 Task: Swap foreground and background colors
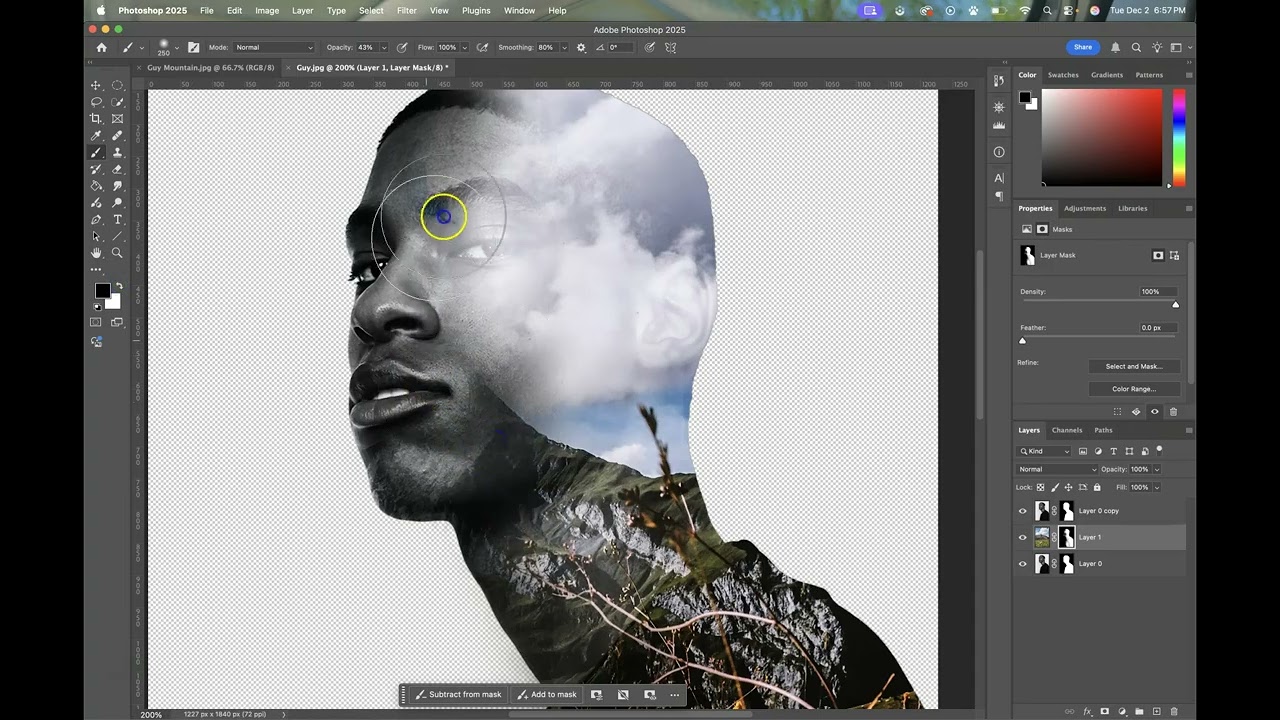click(x=118, y=286)
